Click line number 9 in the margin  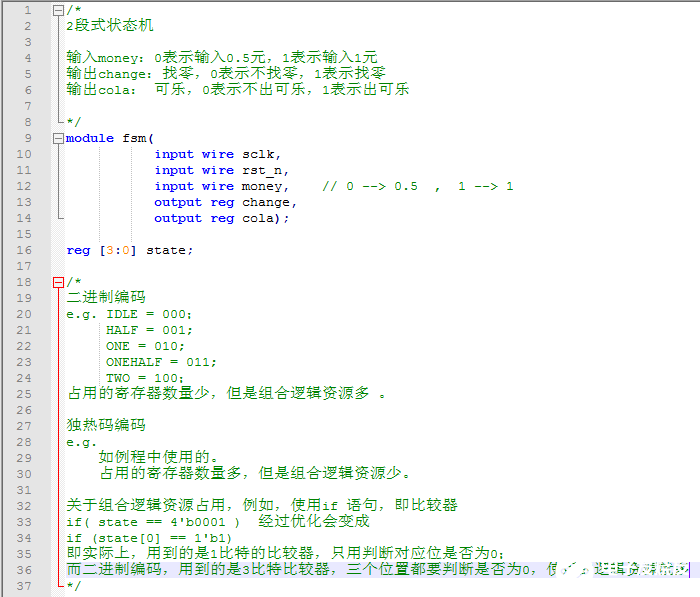click(x=28, y=138)
